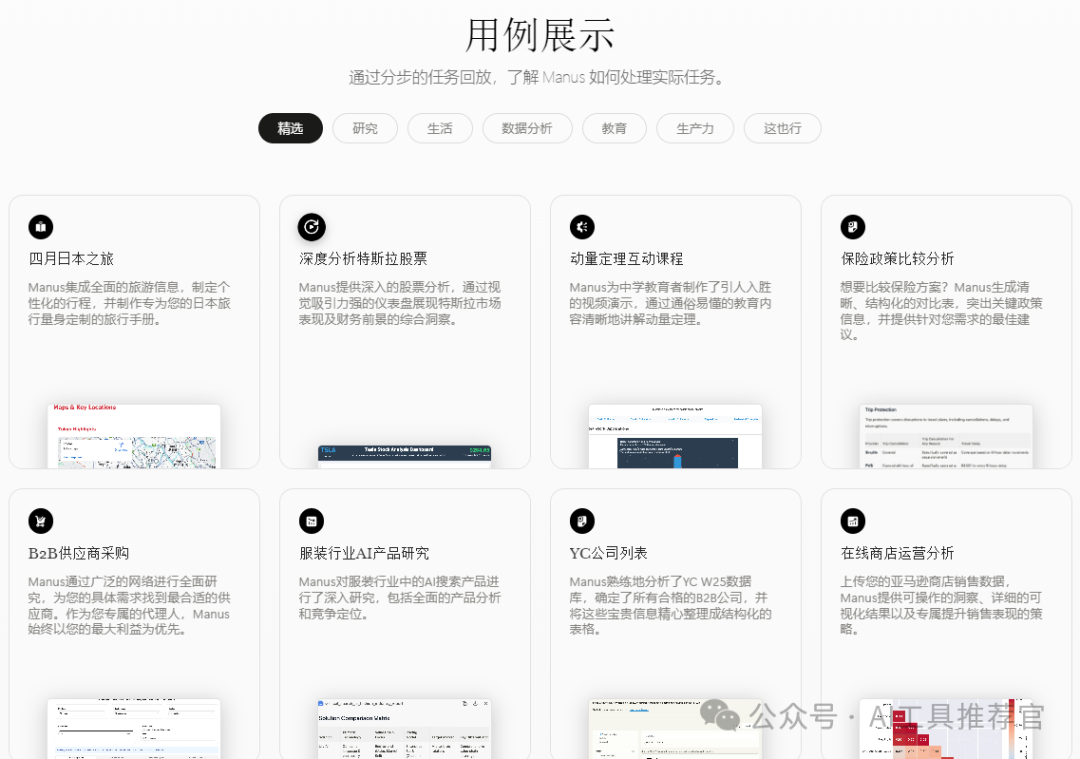Image resolution: width=1080 pixels, height=759 pixels.
Task: Open the 保险政策比较分析 title
Action: point(897,259)
